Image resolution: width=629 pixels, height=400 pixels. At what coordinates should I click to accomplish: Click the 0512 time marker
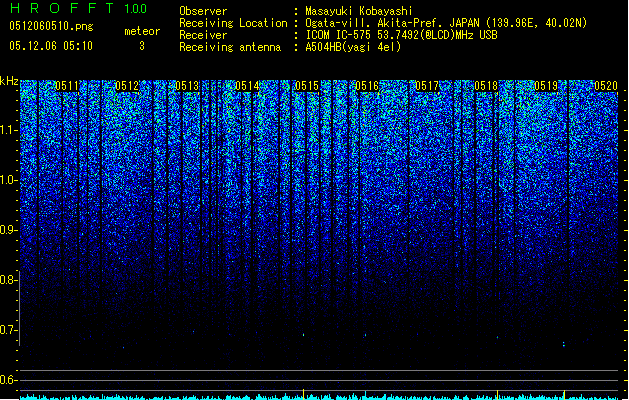127,86
